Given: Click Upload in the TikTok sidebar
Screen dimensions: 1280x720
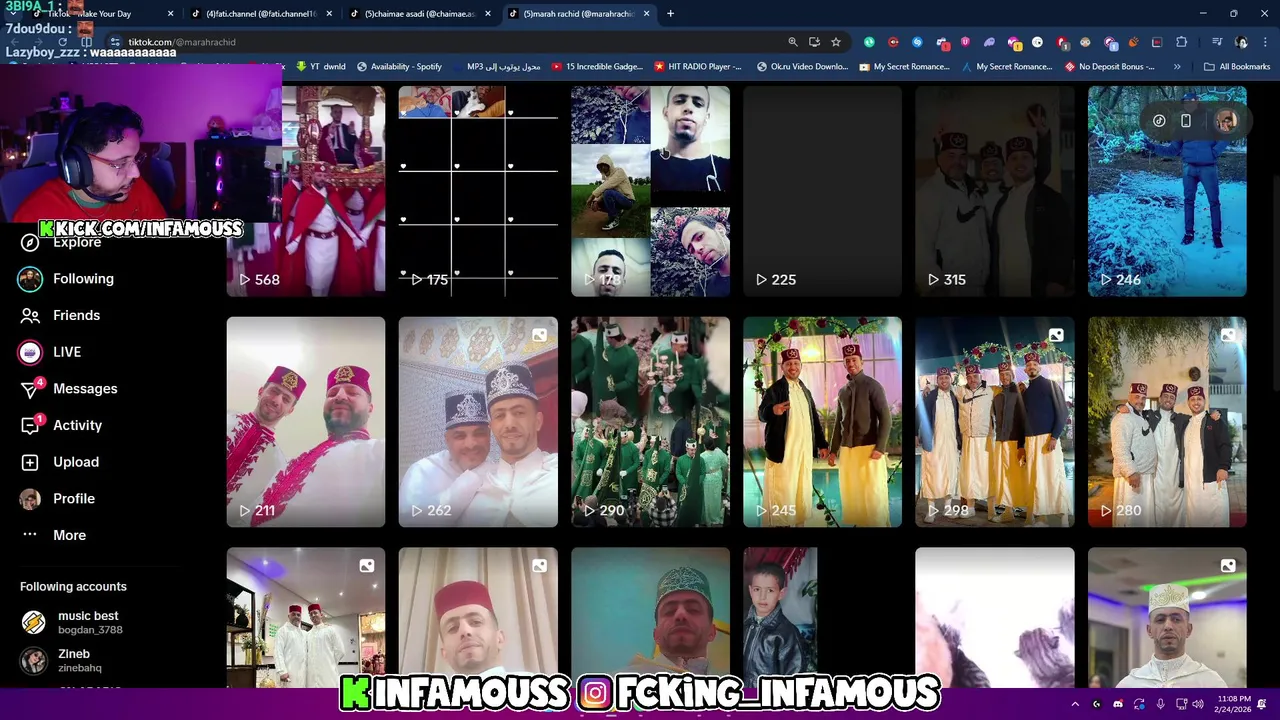Looking at the screenshot, I should pos(60,462).
